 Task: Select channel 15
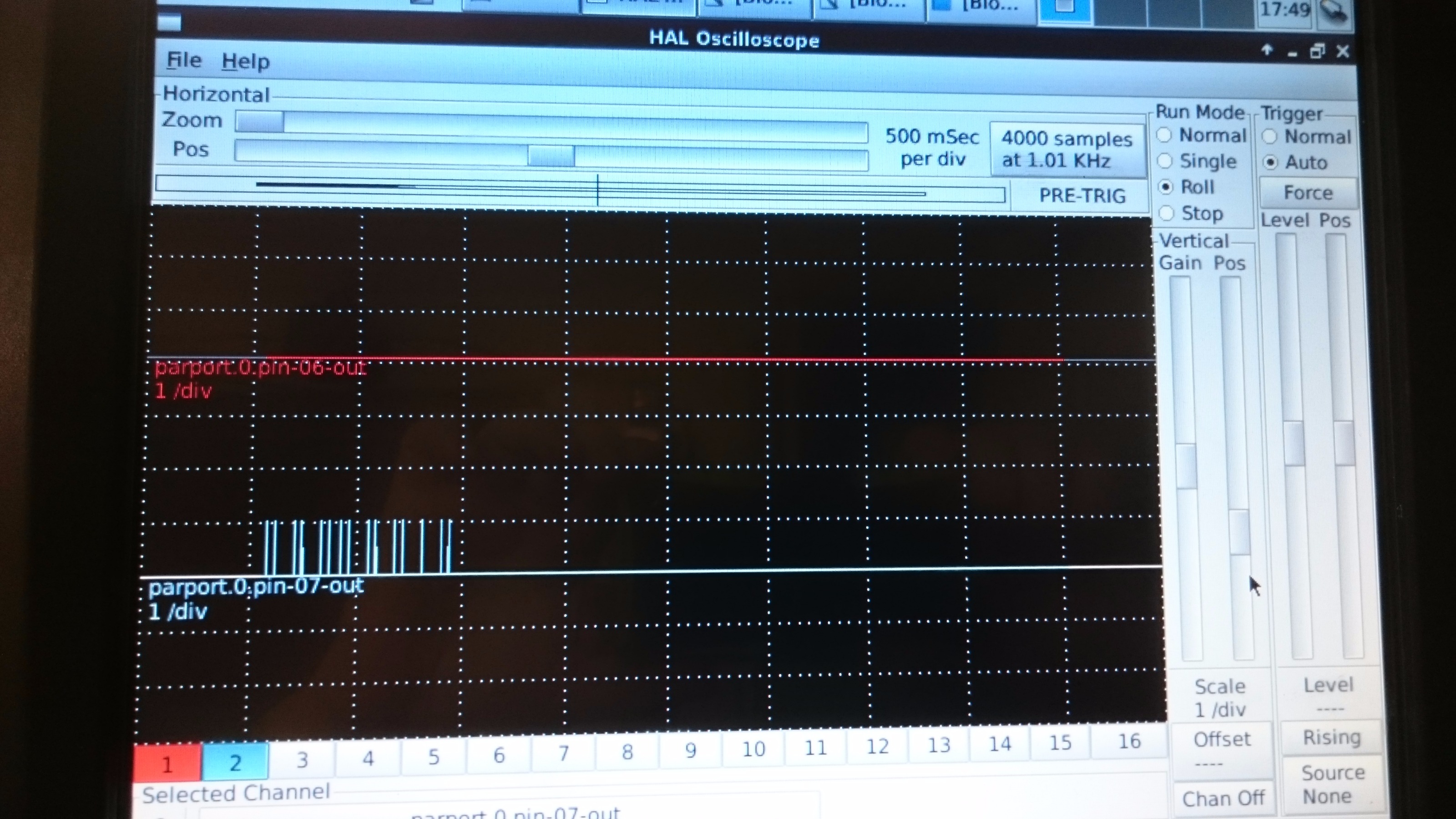click(1060, 742)
